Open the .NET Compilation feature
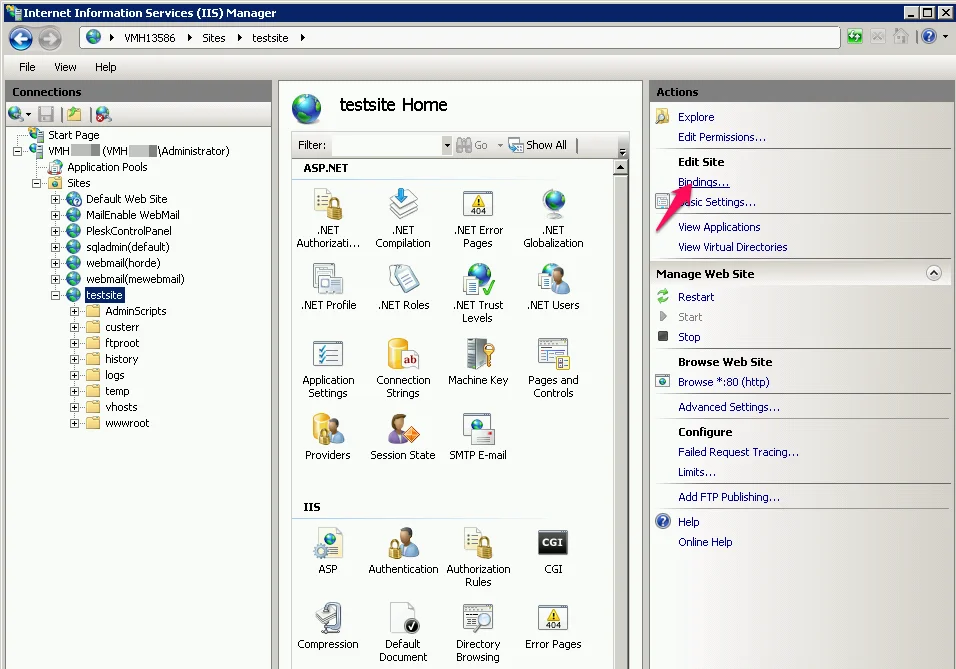956x669 pixels. 402,218
